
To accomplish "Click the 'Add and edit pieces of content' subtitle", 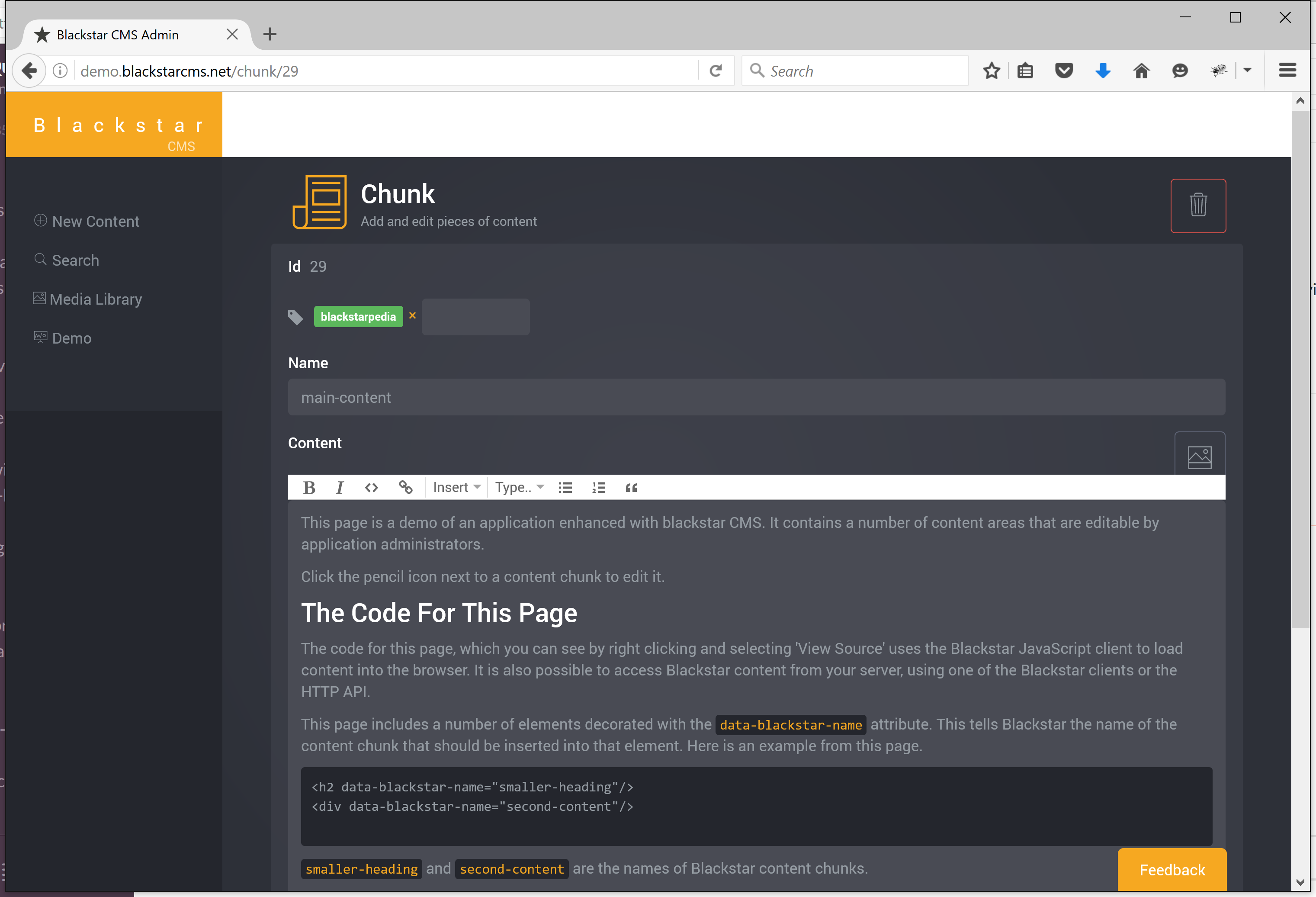I will coord(449,222).
